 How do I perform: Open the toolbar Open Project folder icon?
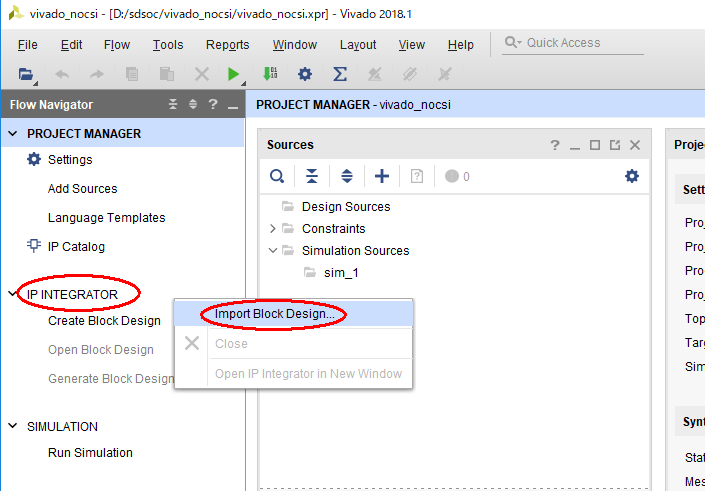coord(26,74)
